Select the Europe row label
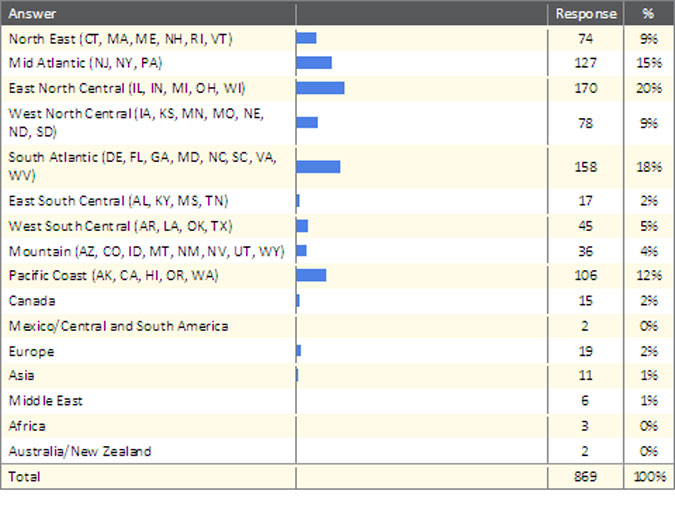 (31, 351)
